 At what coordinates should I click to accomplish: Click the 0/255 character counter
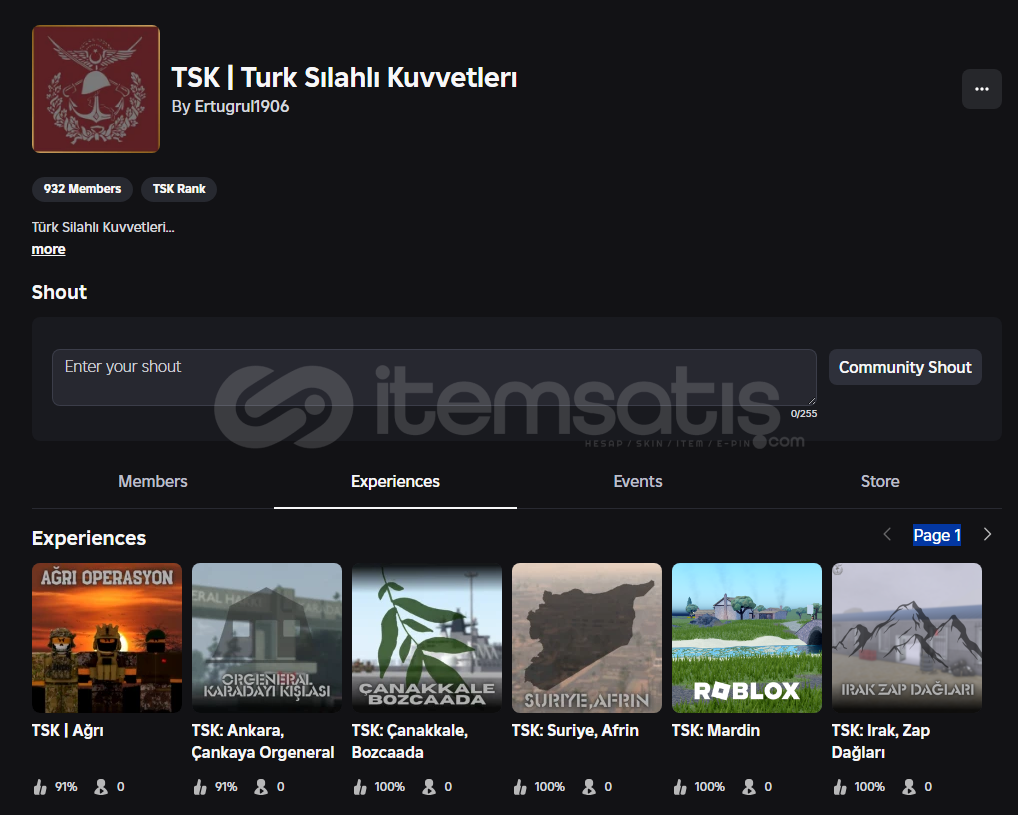[804, 414]
